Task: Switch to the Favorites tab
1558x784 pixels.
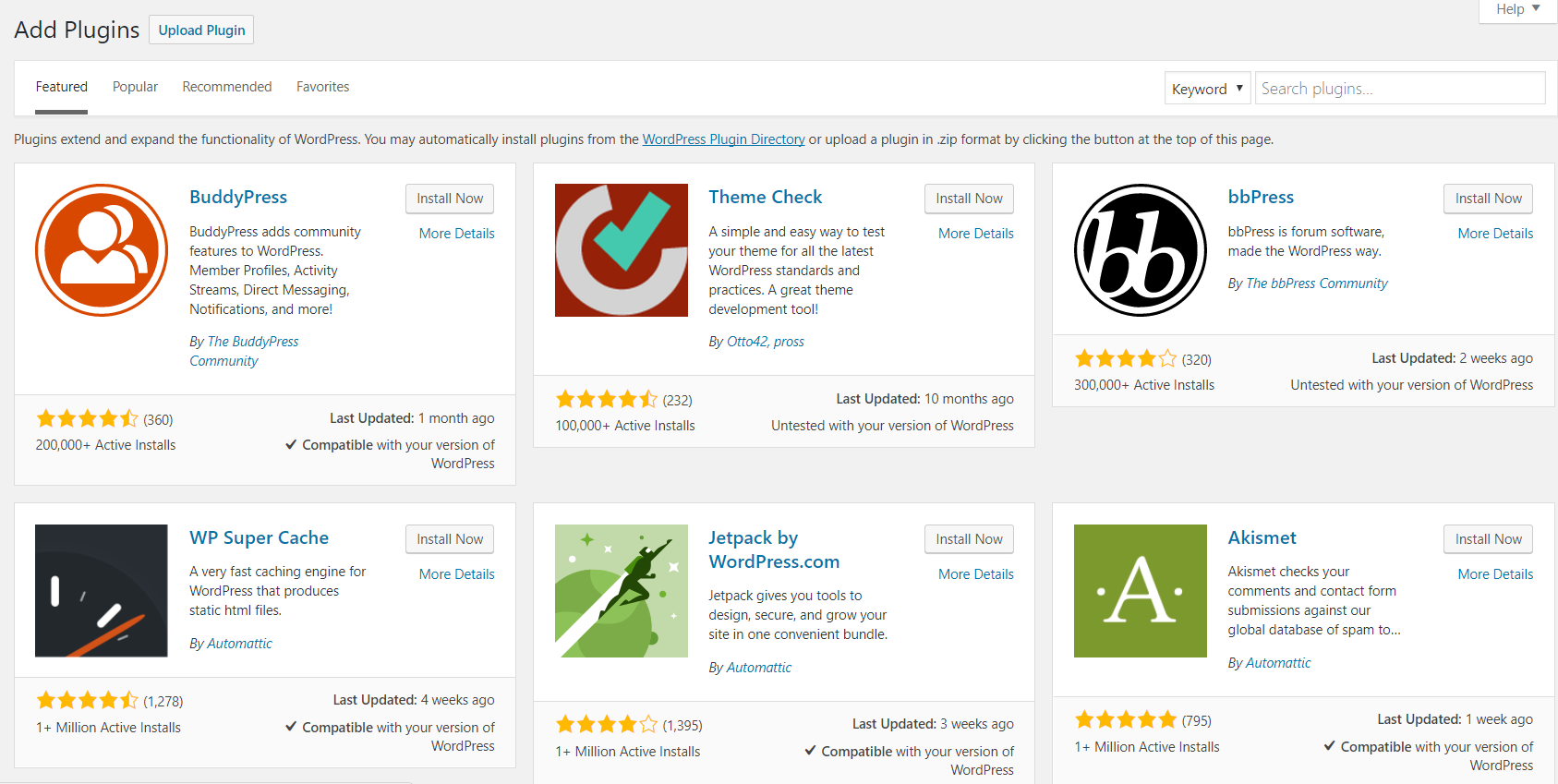Action: coord(322,87)
